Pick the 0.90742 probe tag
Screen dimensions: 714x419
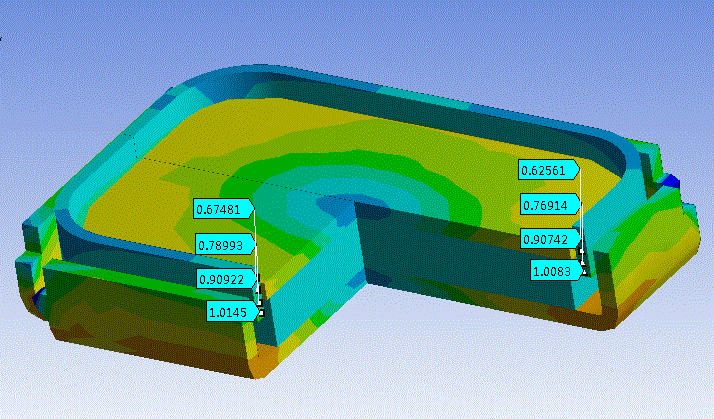(x=548, y=238)
